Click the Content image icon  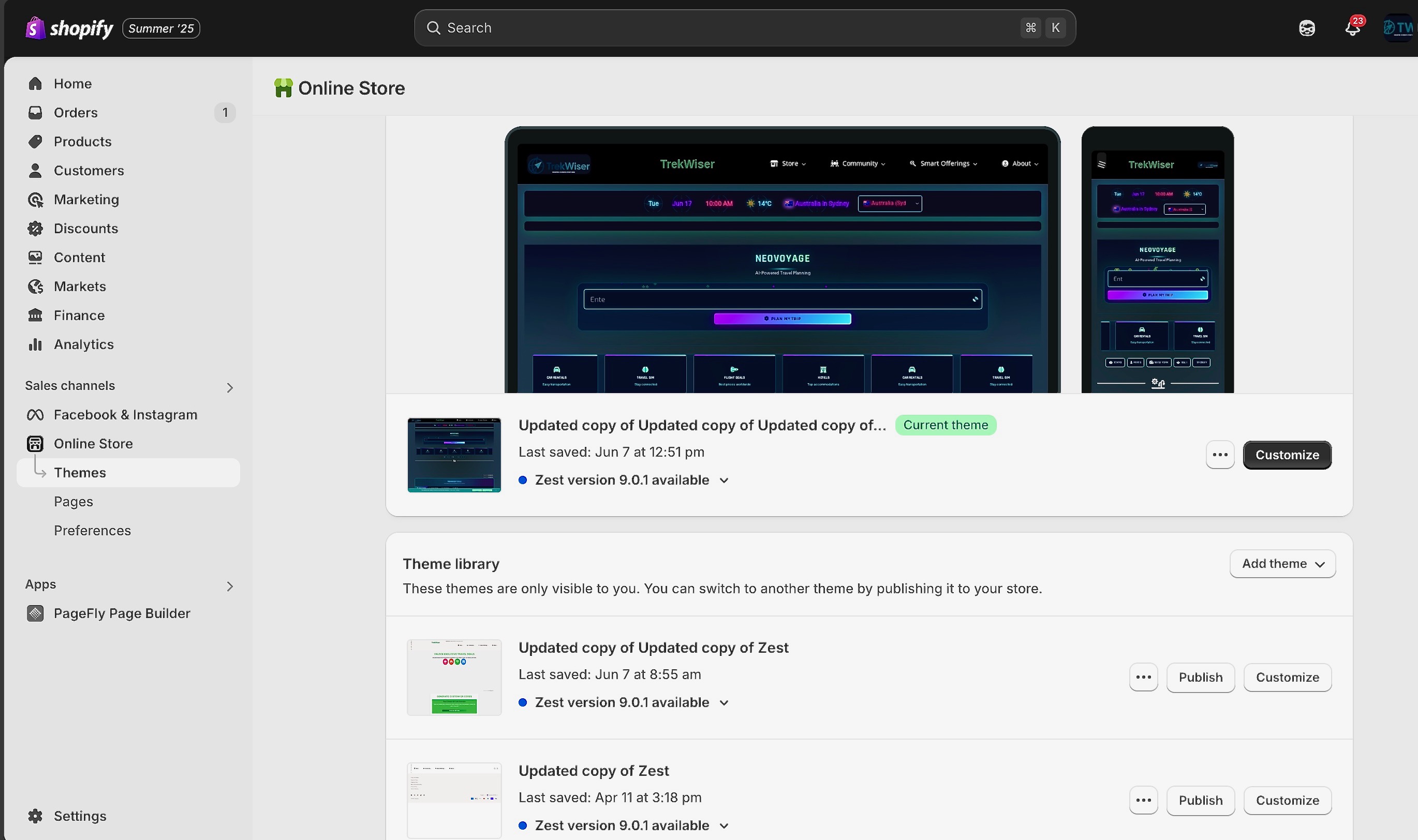click(x=35, y=258)
